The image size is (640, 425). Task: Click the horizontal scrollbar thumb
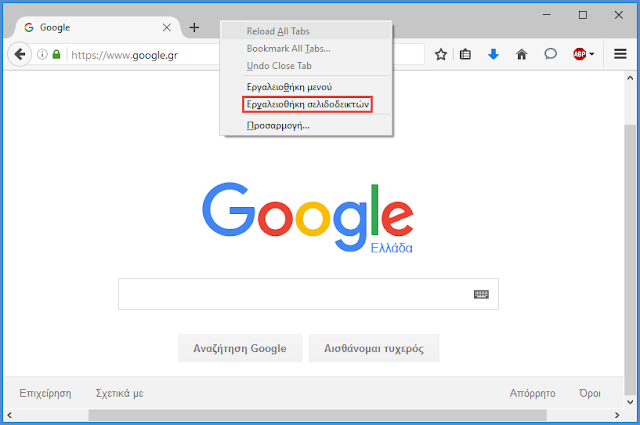[318, 415]
